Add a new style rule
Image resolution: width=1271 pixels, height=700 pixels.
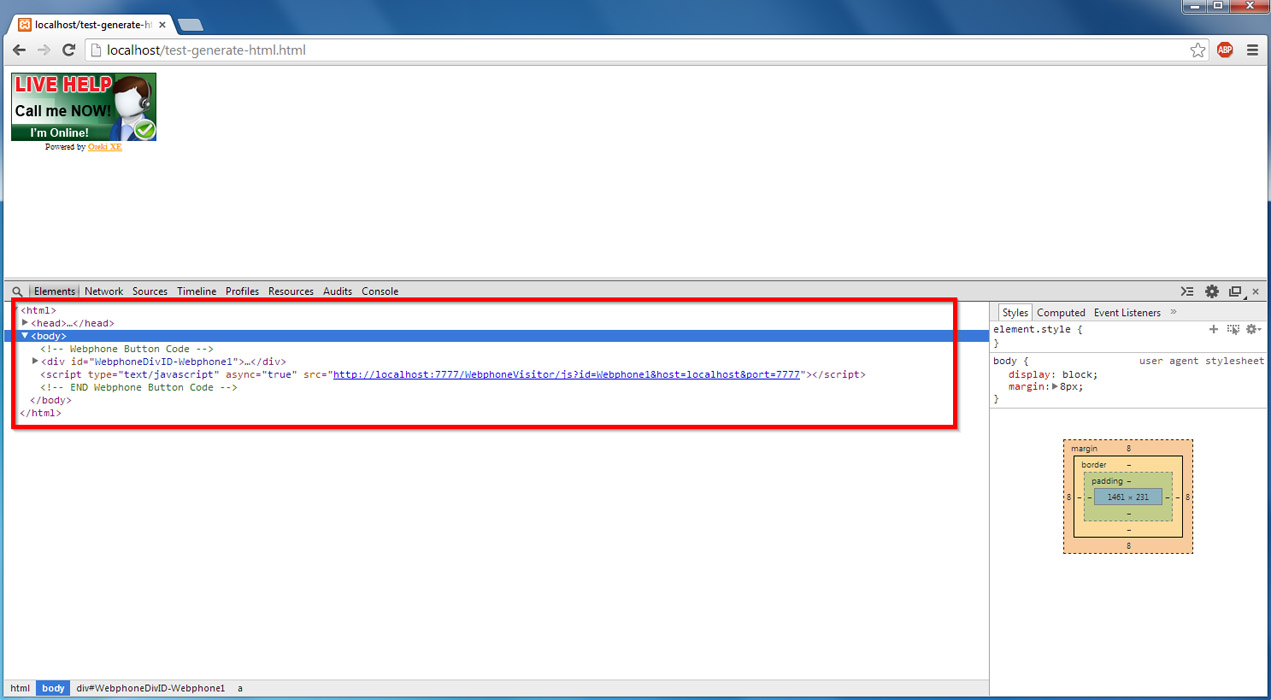click(x=1214, y=329)
